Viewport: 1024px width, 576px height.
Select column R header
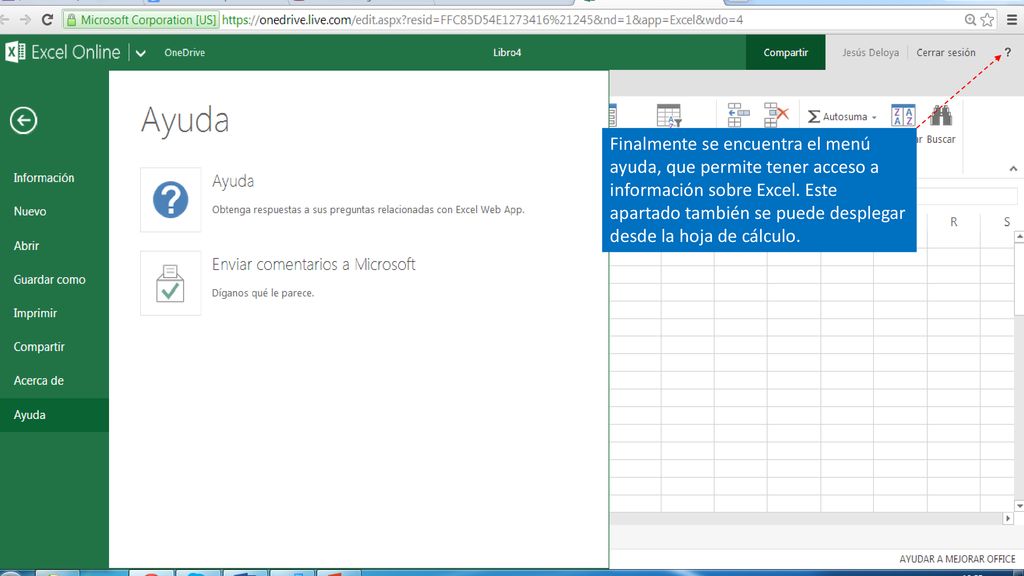[953, 222]
